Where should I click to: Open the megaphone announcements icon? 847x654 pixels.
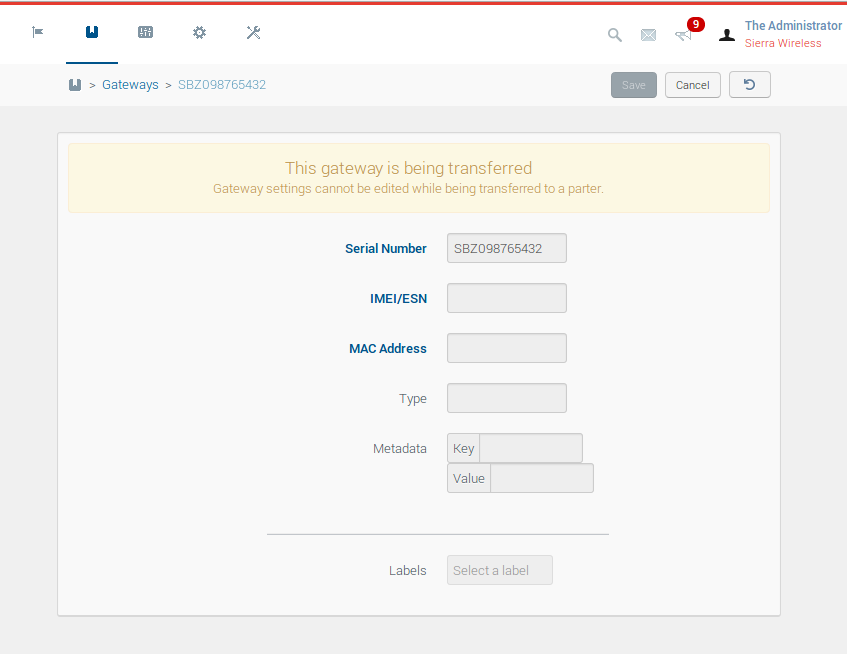click(x=683, y=36)
